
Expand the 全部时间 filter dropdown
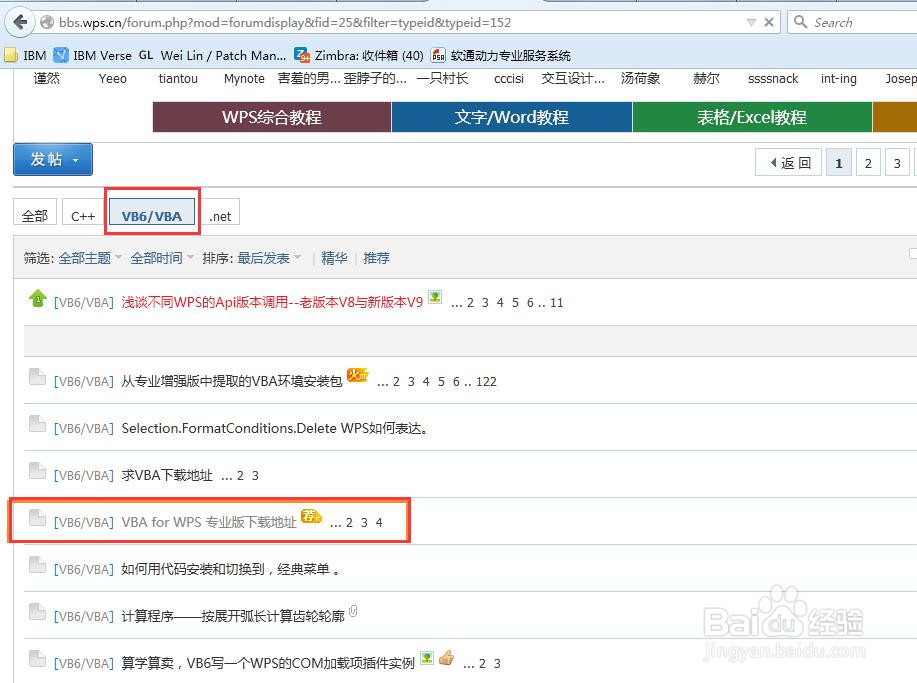click(x=161, y=258)
